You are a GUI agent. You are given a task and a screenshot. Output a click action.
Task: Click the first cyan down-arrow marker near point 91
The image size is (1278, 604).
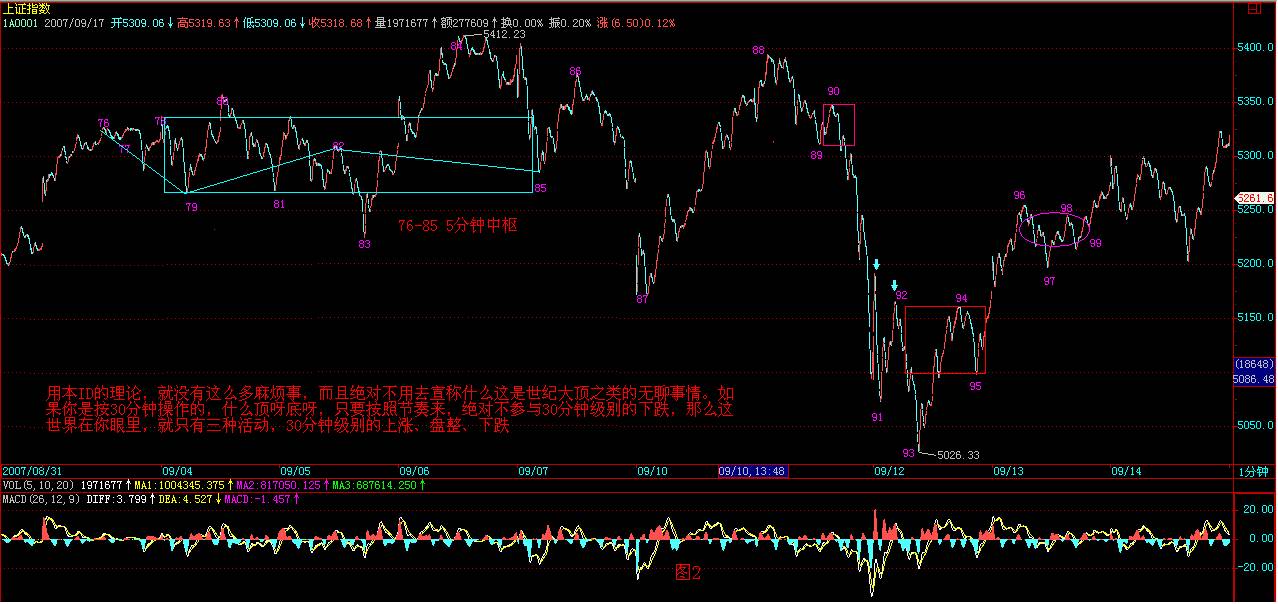coord(876,265)
